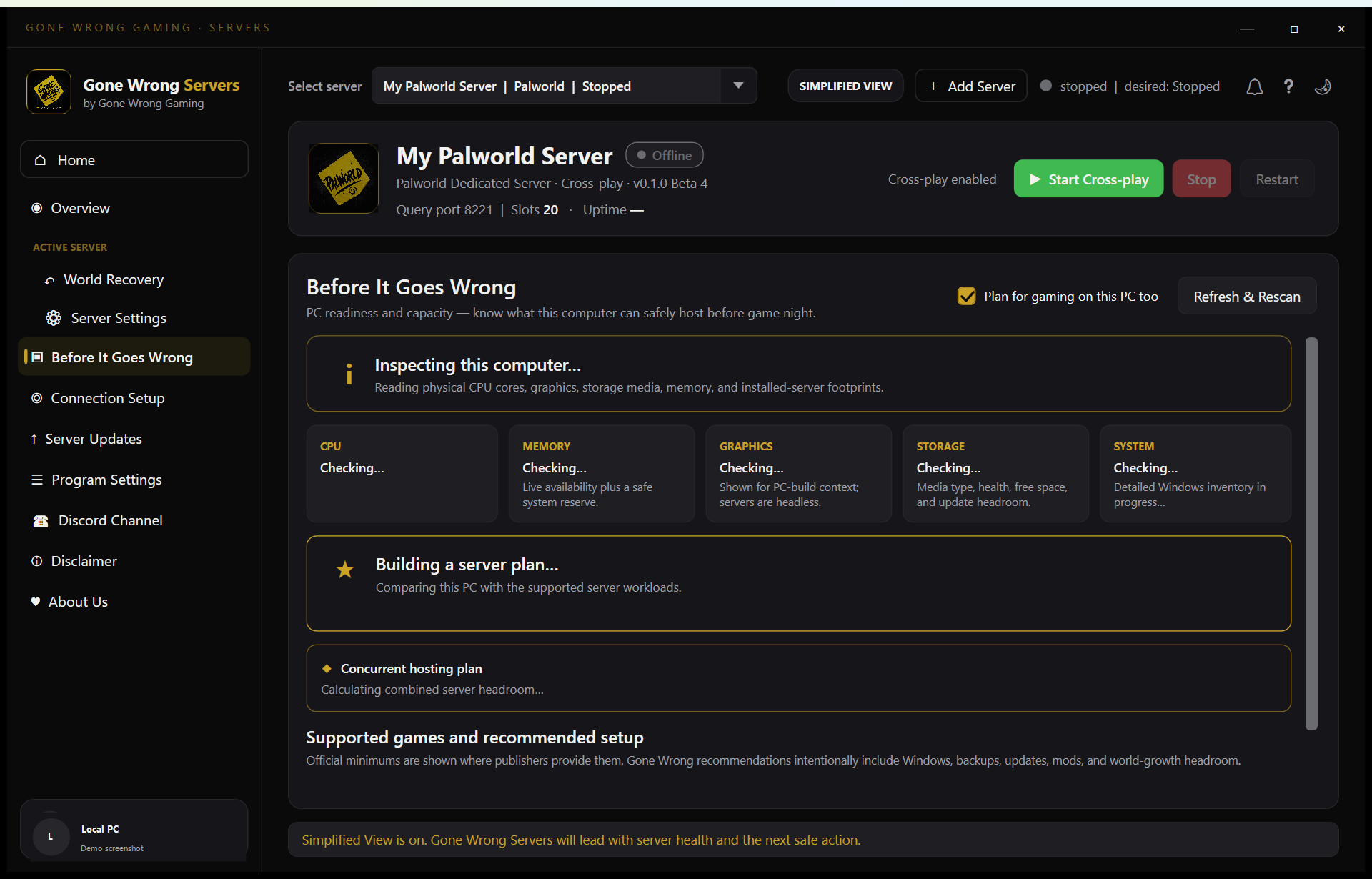Toggle Plan for gaming on this PC checkbox

966,296
